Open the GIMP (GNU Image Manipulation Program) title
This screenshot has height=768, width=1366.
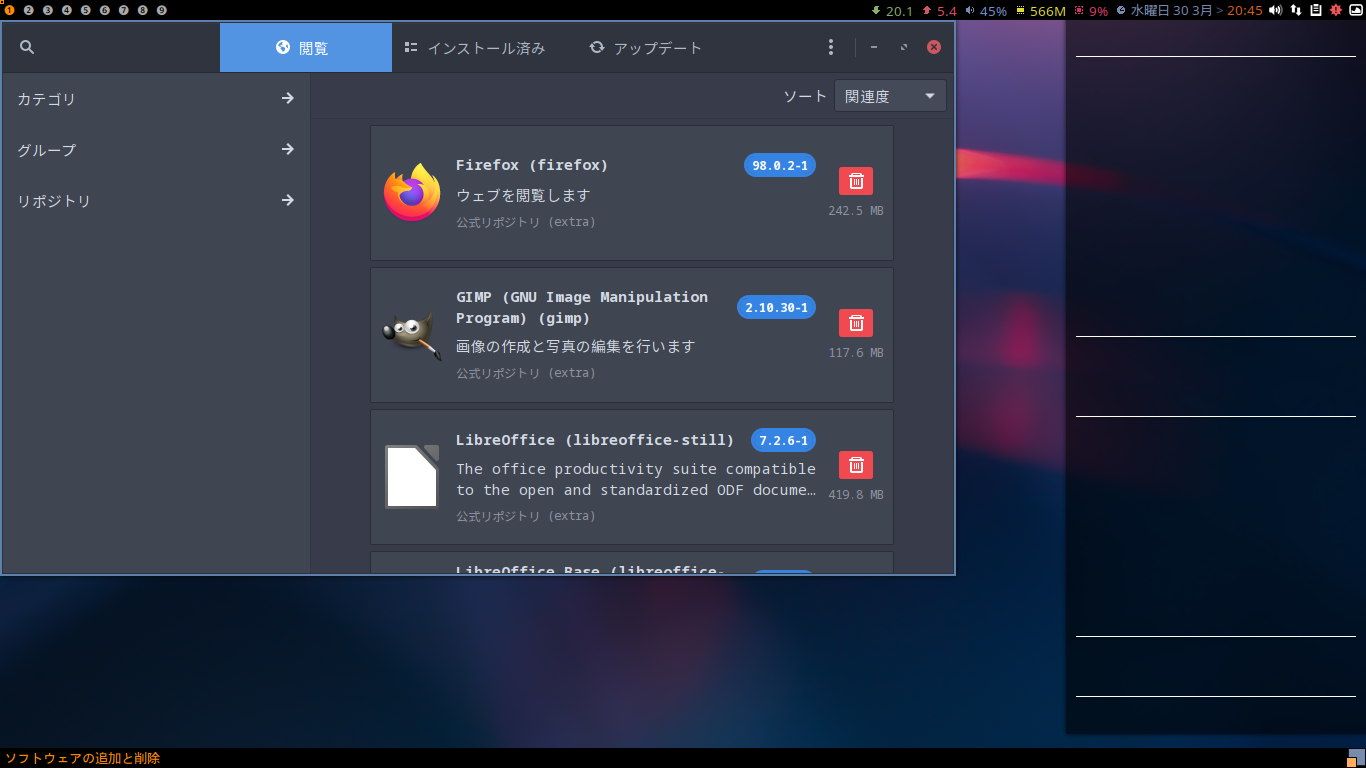point(582,307)
